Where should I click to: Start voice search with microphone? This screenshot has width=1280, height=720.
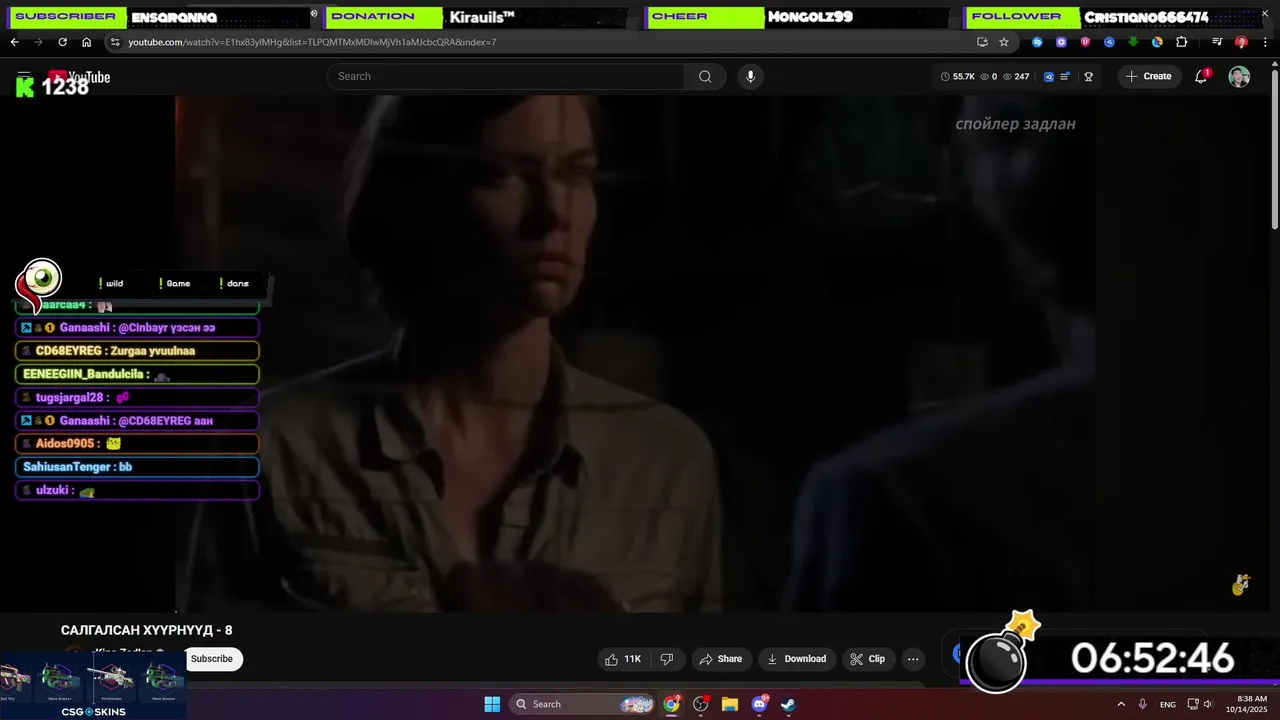click(750, 76)
